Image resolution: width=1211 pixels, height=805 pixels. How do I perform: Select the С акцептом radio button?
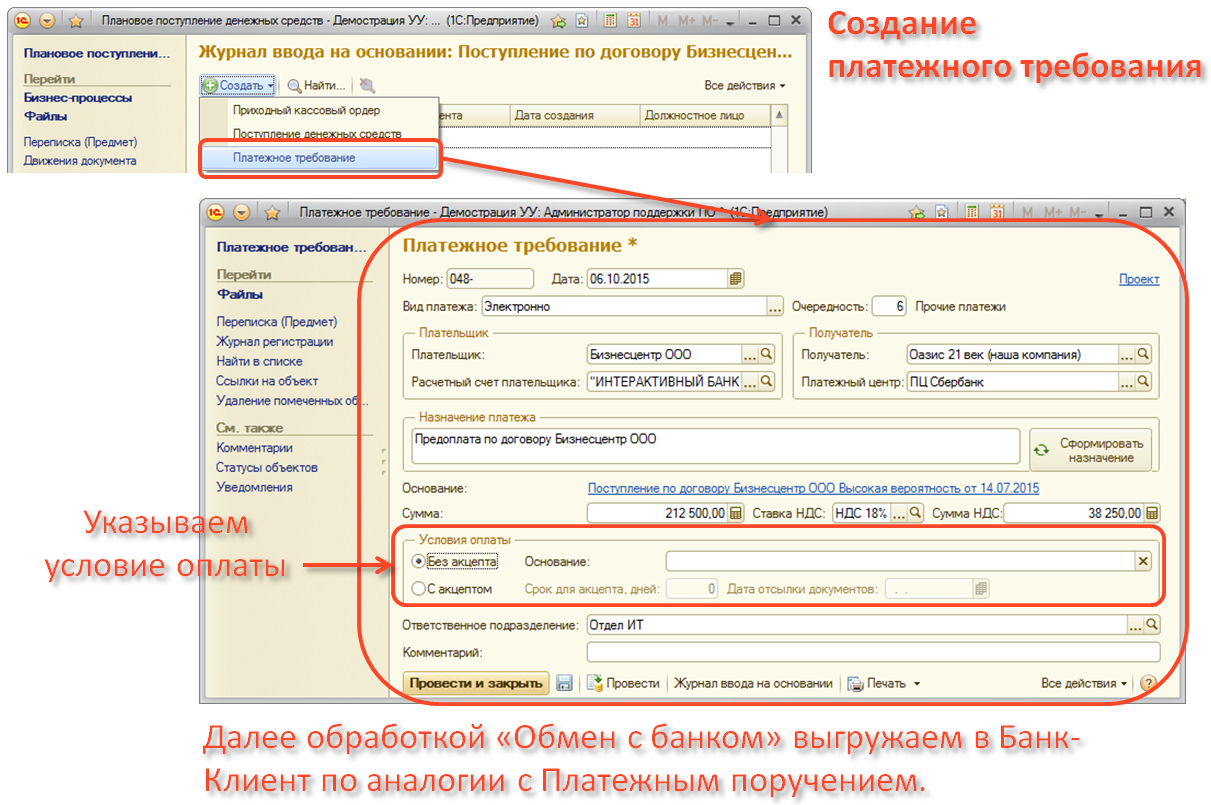tap(417, 589)
